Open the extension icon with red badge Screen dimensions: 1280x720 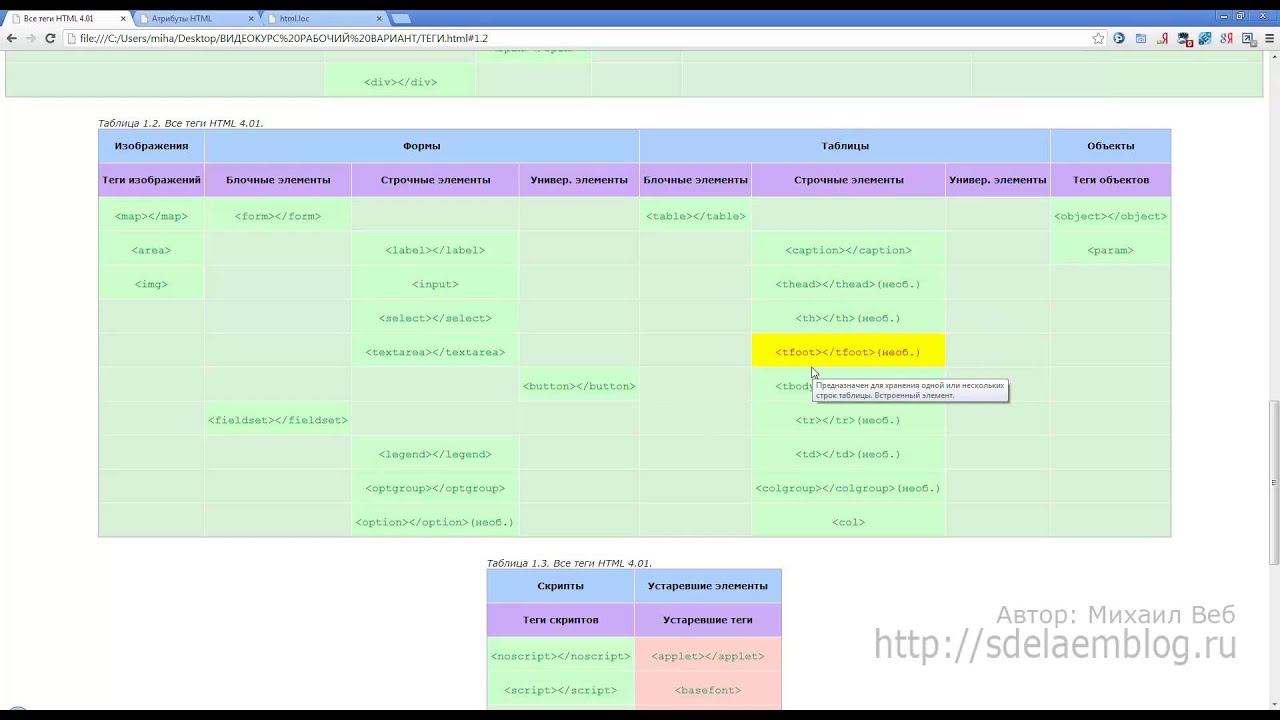[x=1185, y=39]
